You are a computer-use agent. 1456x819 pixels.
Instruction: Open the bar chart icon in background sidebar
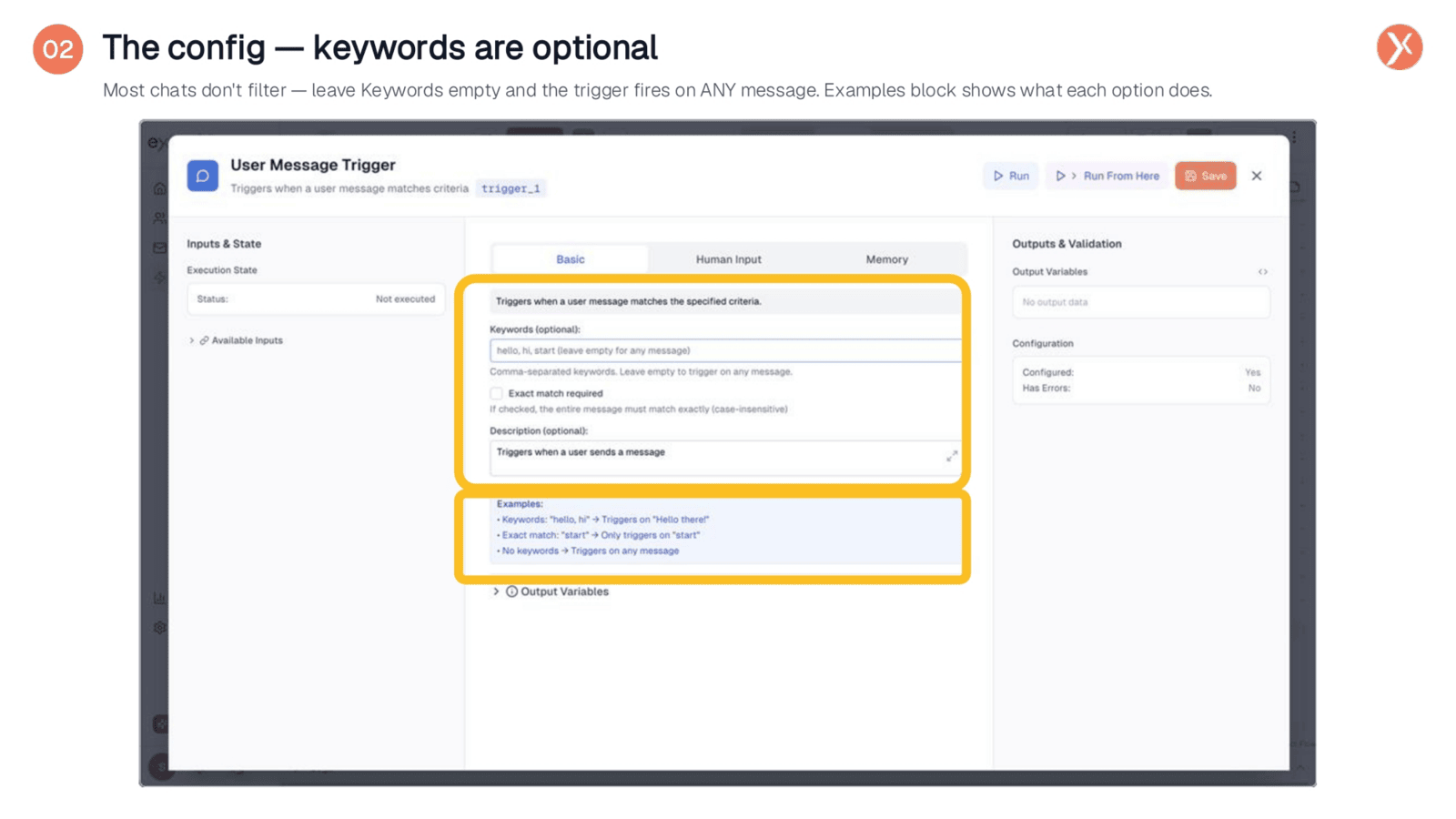[x=159, y=598]
